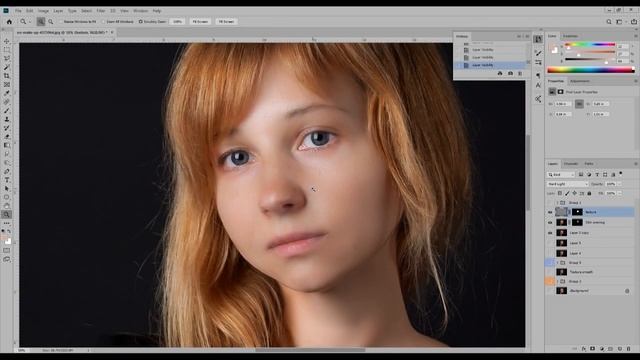Screen dimensions: 640x360
Task: Select the Brush tool in left toolbar
Action: (x=7, y=111)
